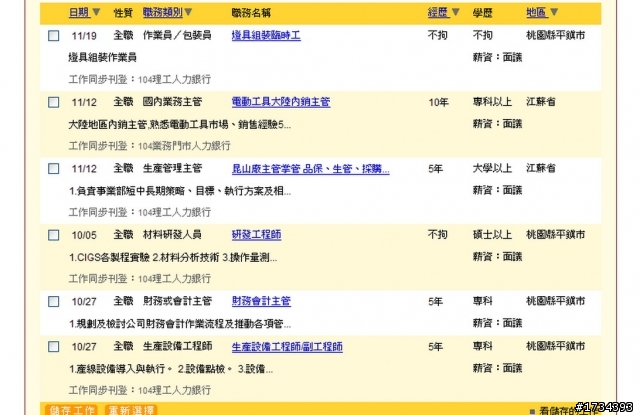Click the 性質 column header
This screenshot has height=415, width=640.
[123, 13]
